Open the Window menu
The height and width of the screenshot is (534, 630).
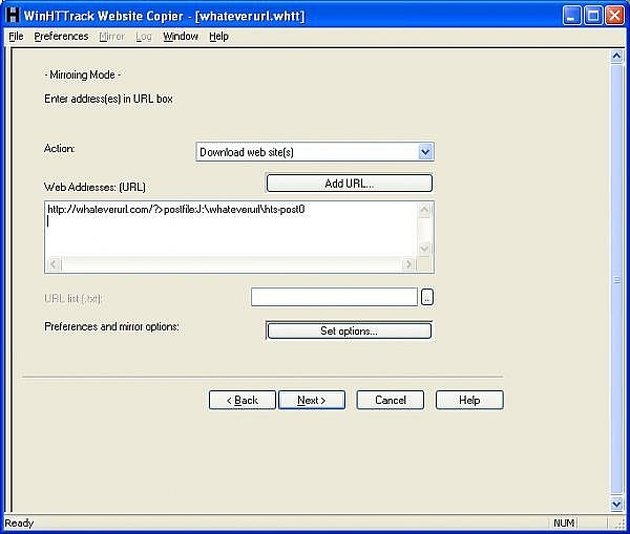[x=181, y=36]
